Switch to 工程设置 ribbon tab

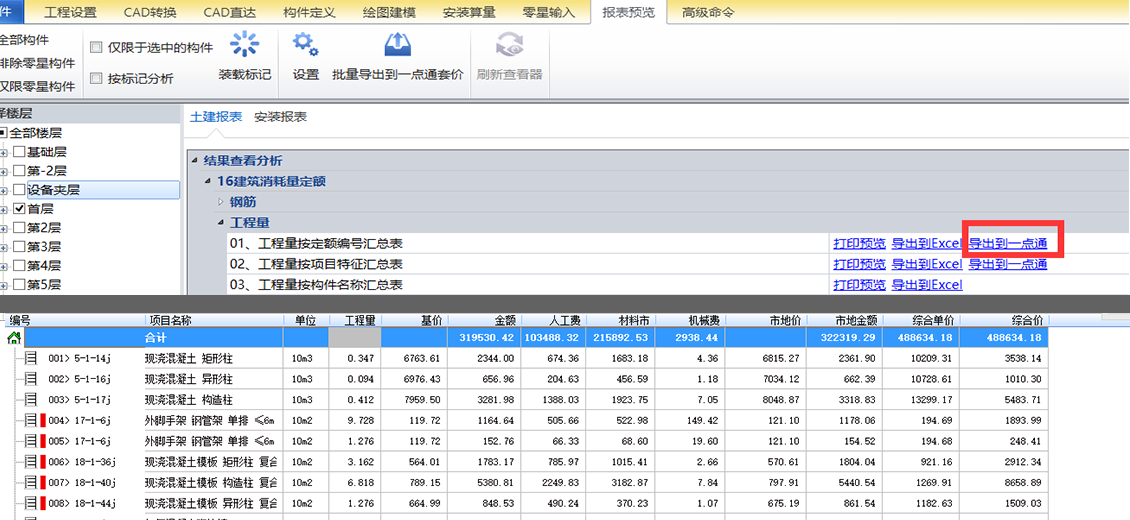pos(70,12)
